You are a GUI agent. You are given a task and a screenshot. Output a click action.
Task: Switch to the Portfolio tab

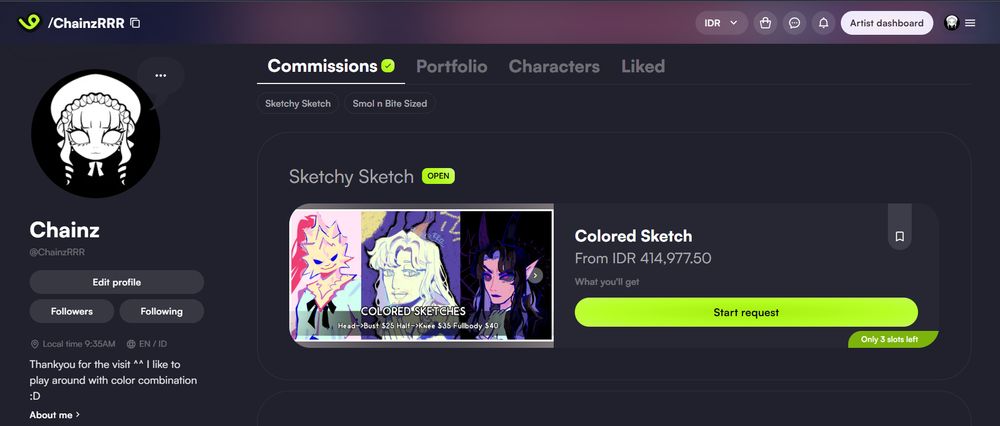pos(452,66)
